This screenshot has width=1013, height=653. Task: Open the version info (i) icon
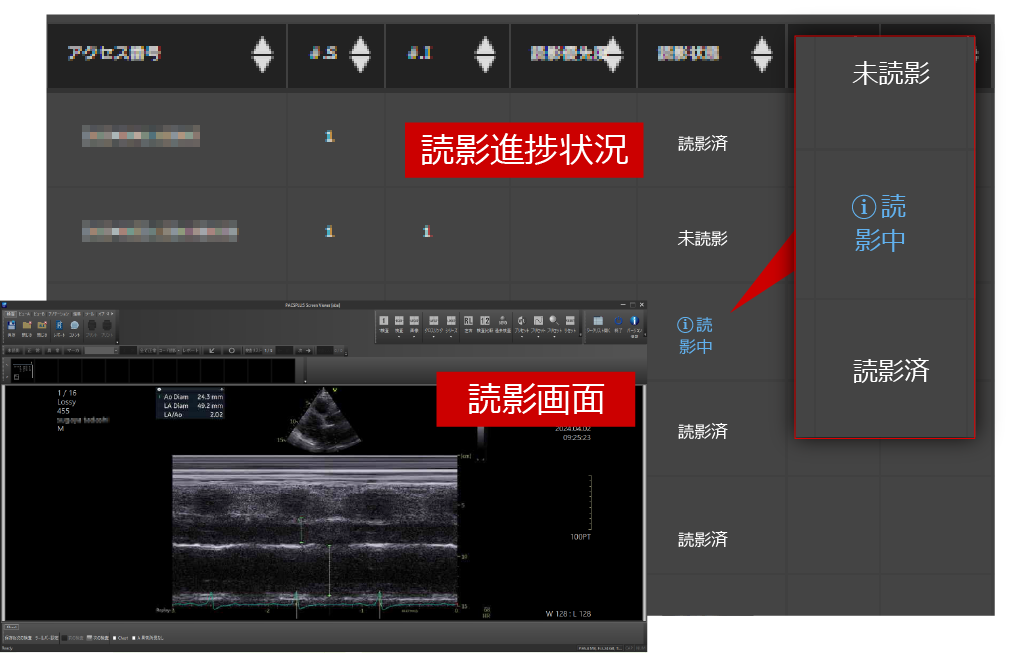633,321
